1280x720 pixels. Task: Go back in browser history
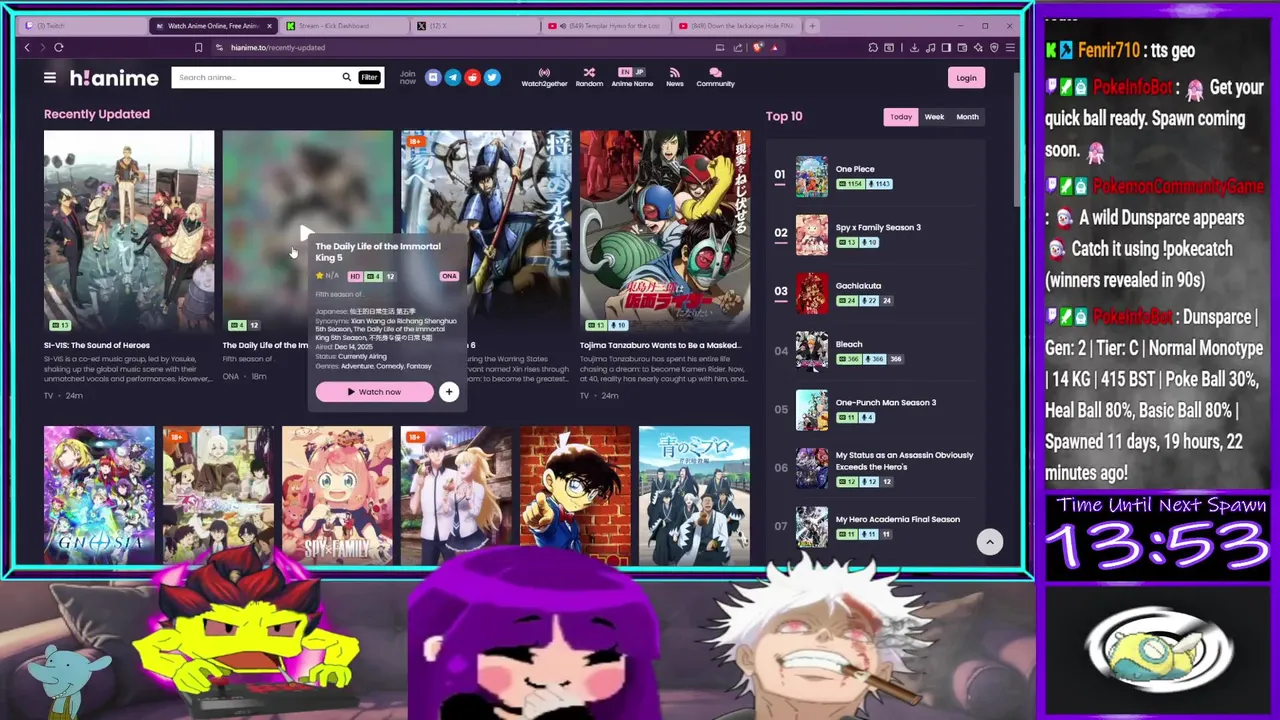[27, 47]
